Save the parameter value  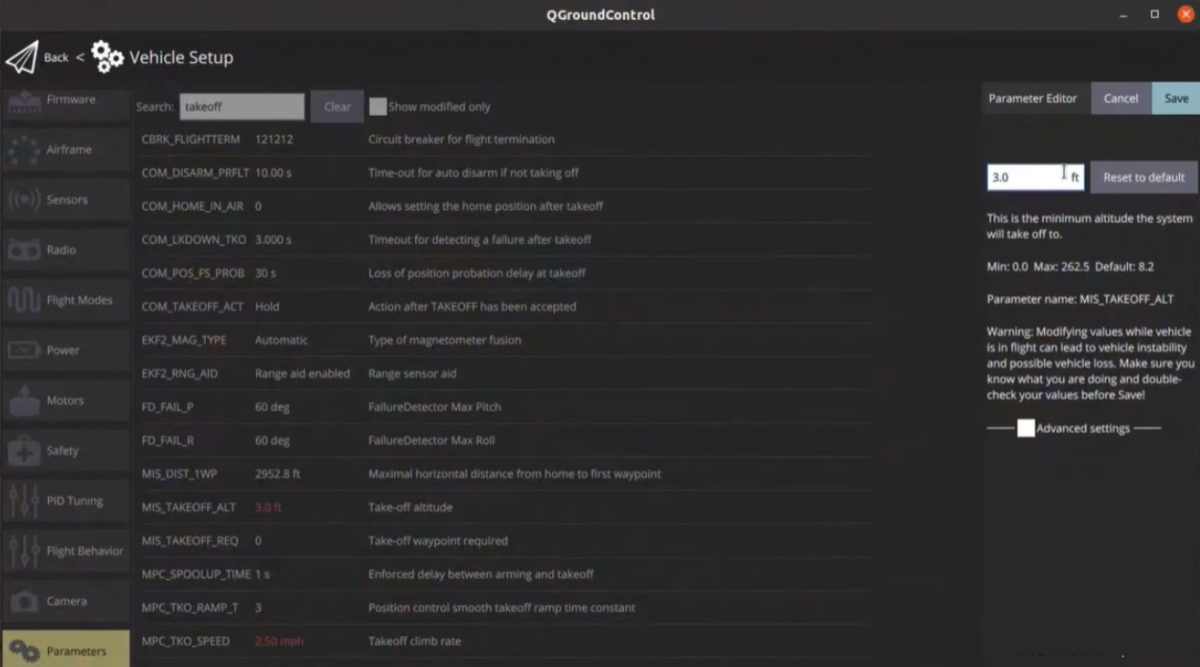(x=1176, y=98)
